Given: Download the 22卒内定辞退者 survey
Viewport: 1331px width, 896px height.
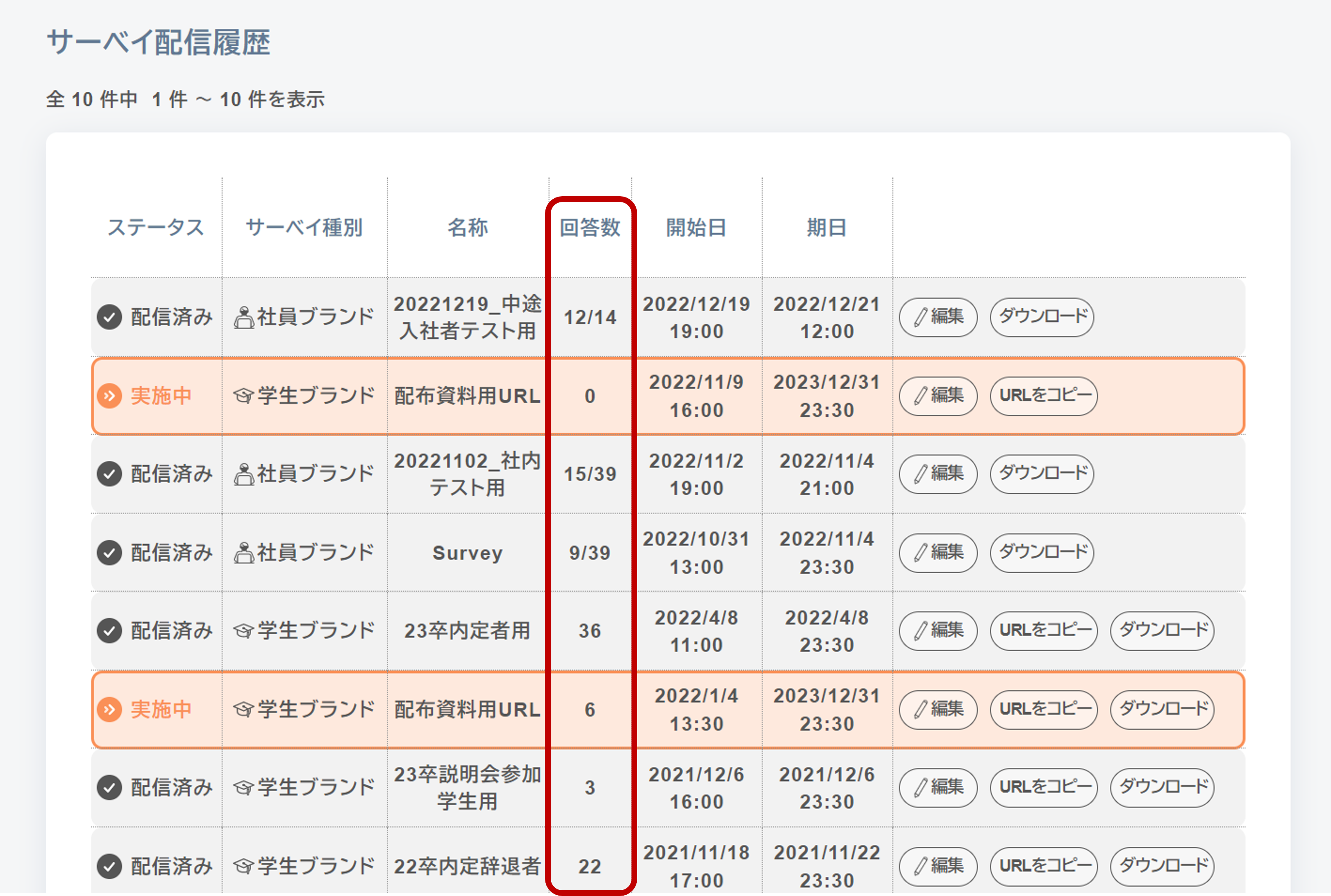Looking at the screenshot, I should coord(1162,866).
